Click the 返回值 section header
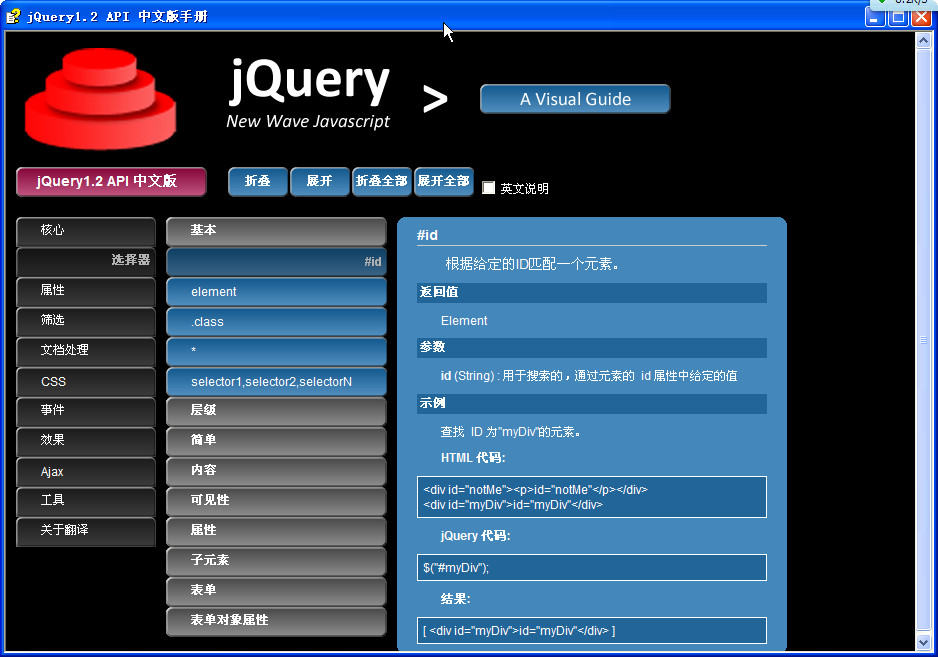938x657 pixels. (592, 293)
